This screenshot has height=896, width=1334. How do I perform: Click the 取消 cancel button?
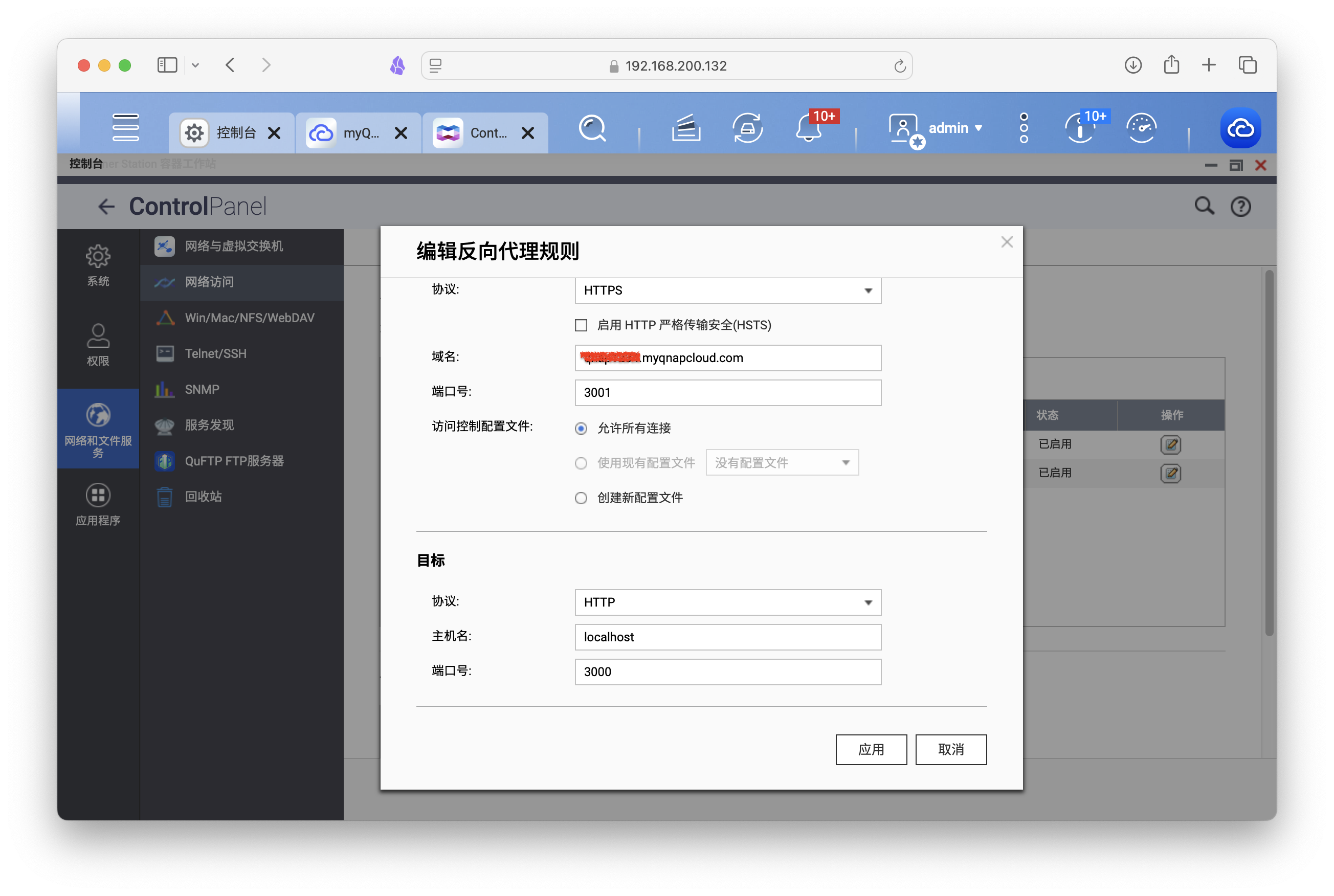(951, 750)
